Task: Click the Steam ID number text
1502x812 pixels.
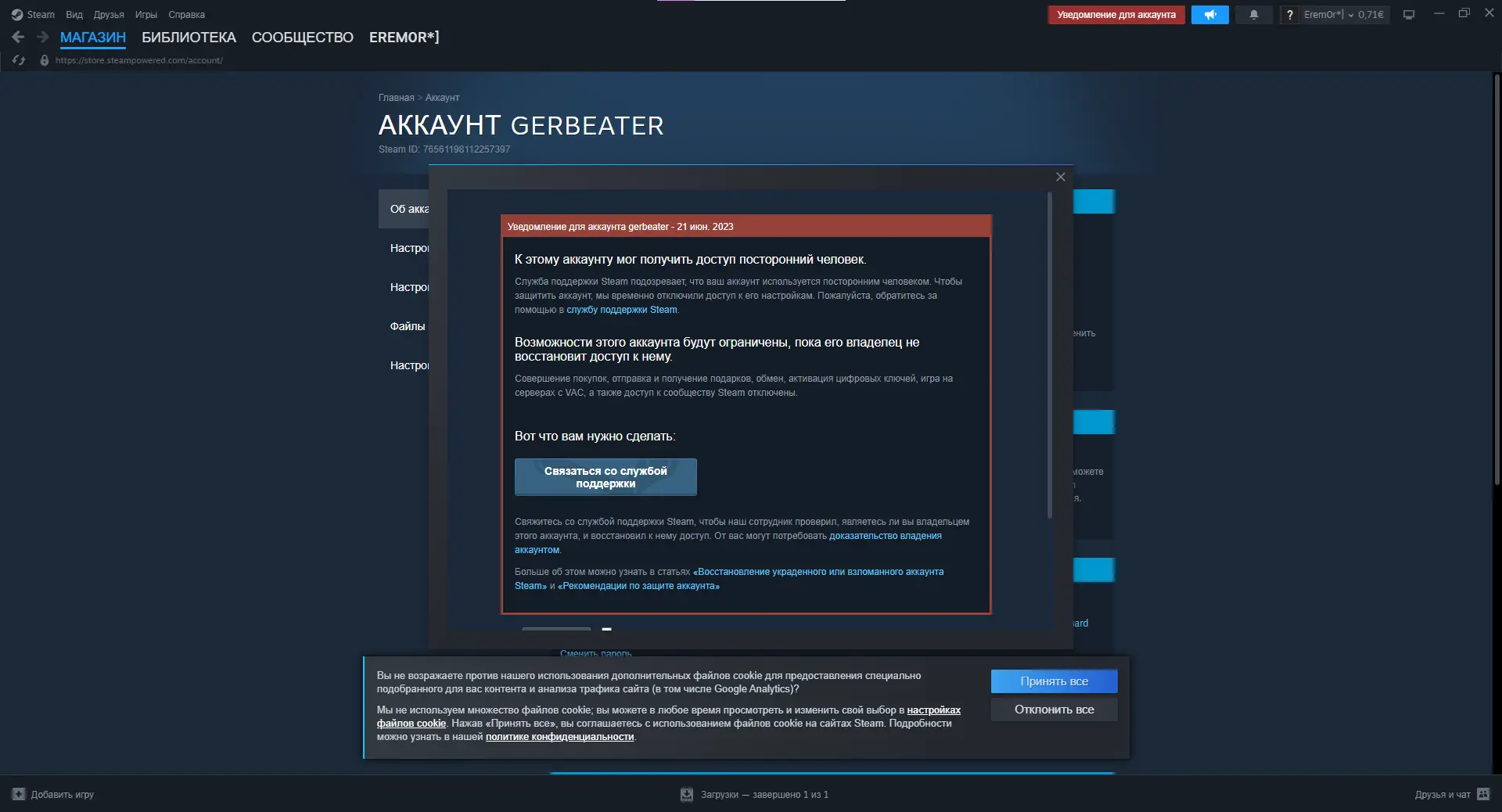Action: tap(466, 149)
